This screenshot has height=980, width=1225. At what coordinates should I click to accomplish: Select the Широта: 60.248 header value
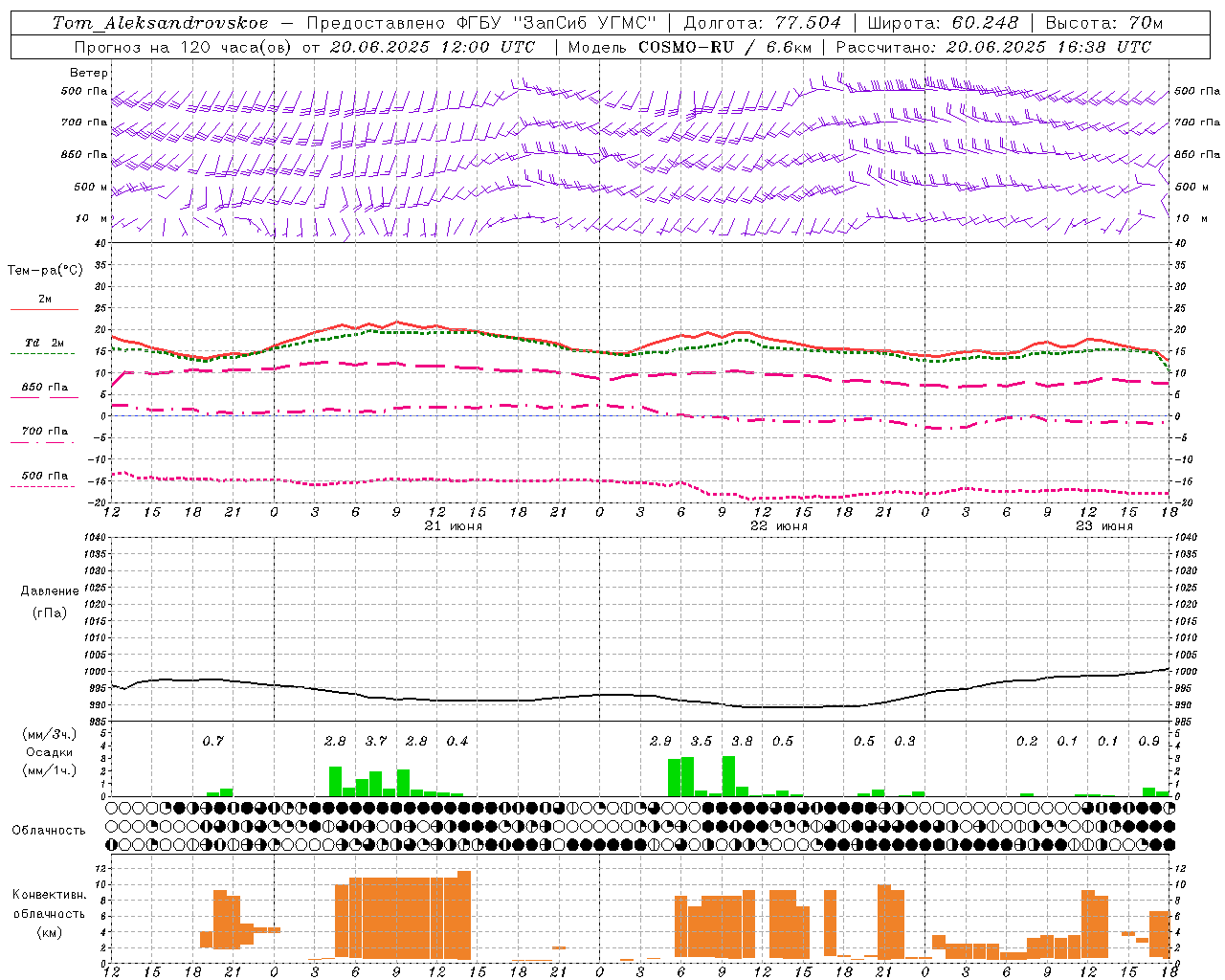click(943, 23)
